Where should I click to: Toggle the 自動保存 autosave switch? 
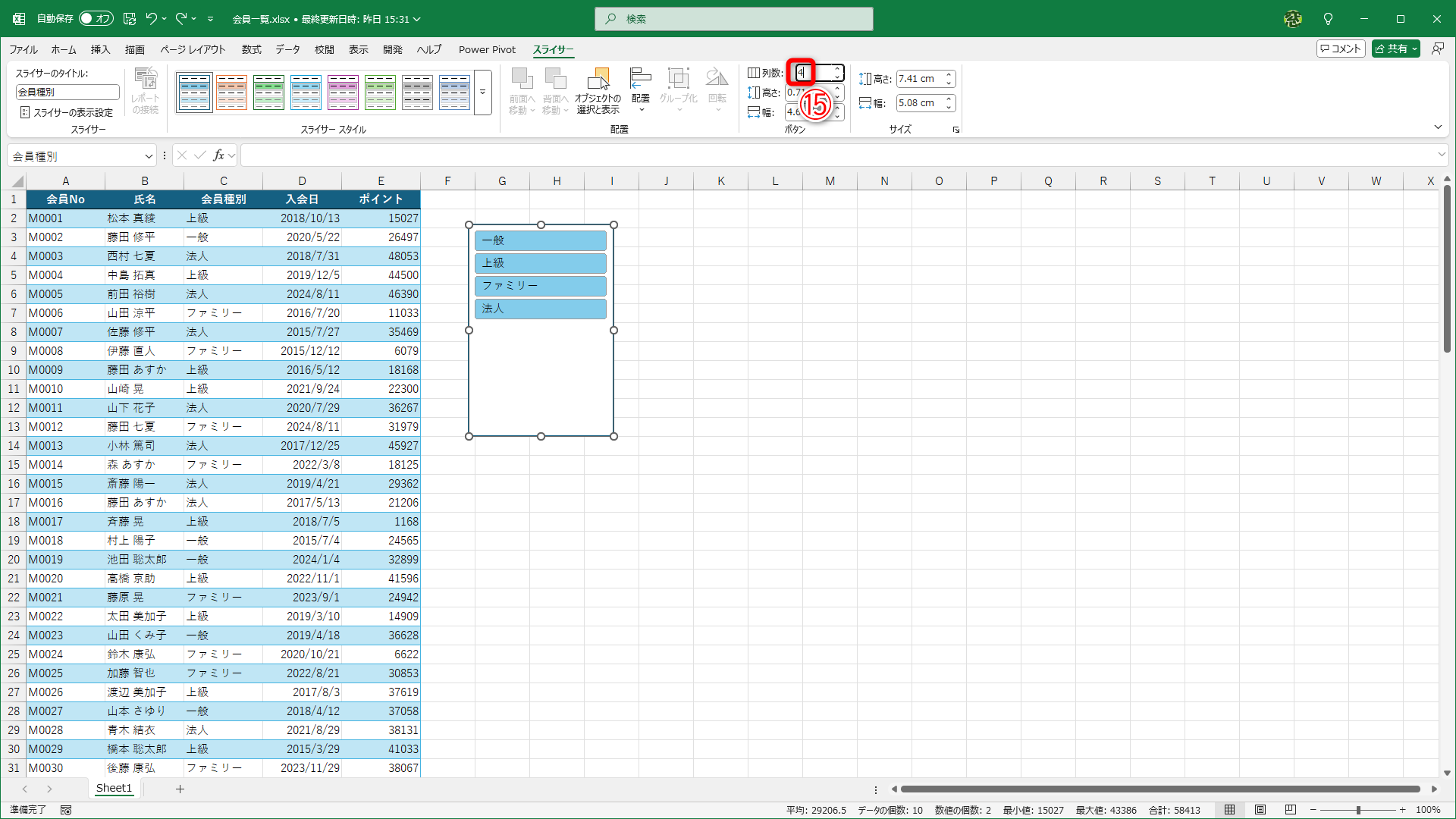(x=96, y=19)
